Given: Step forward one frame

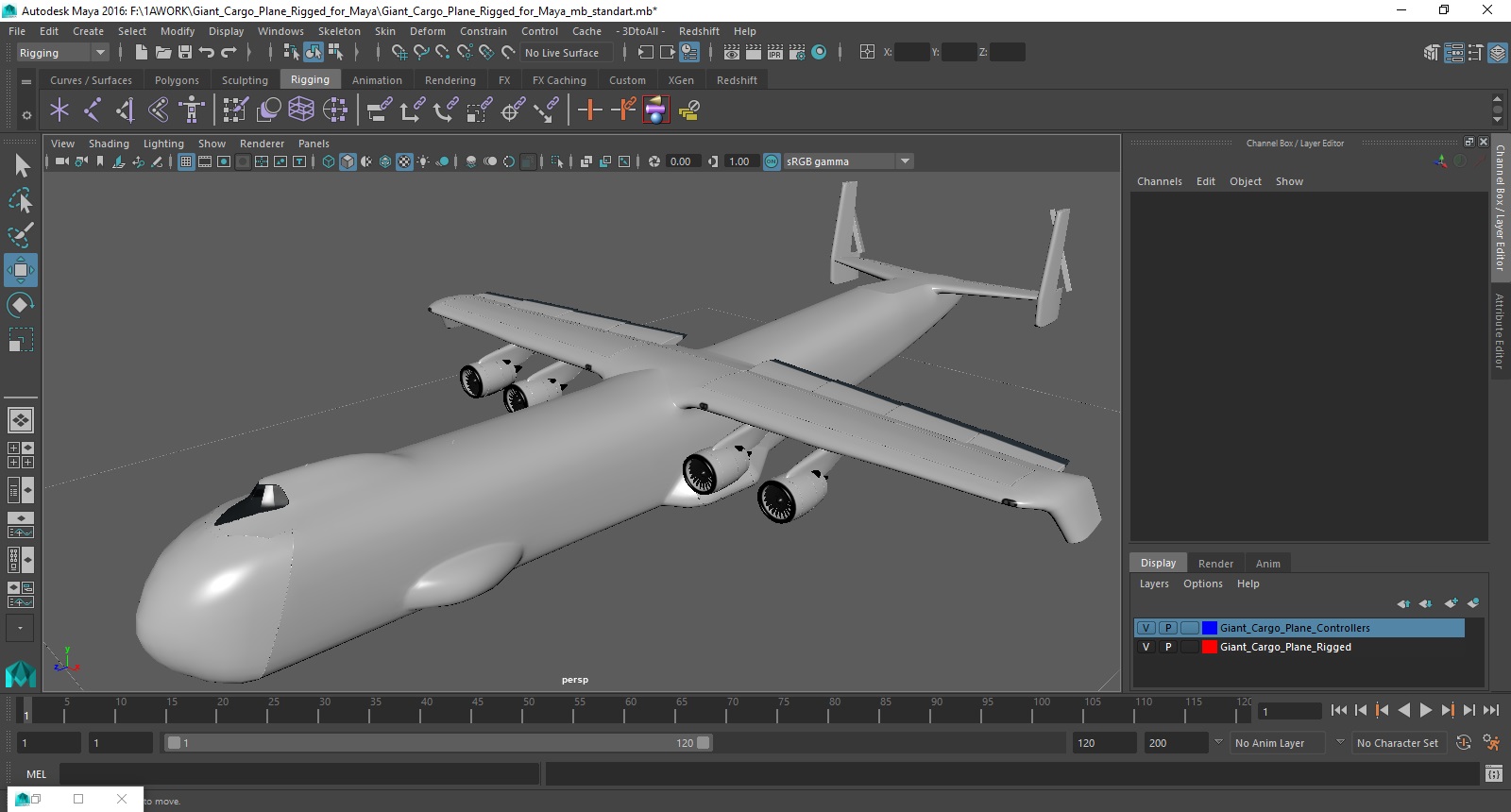Looking at the screenshot, I should point(1469,710).
